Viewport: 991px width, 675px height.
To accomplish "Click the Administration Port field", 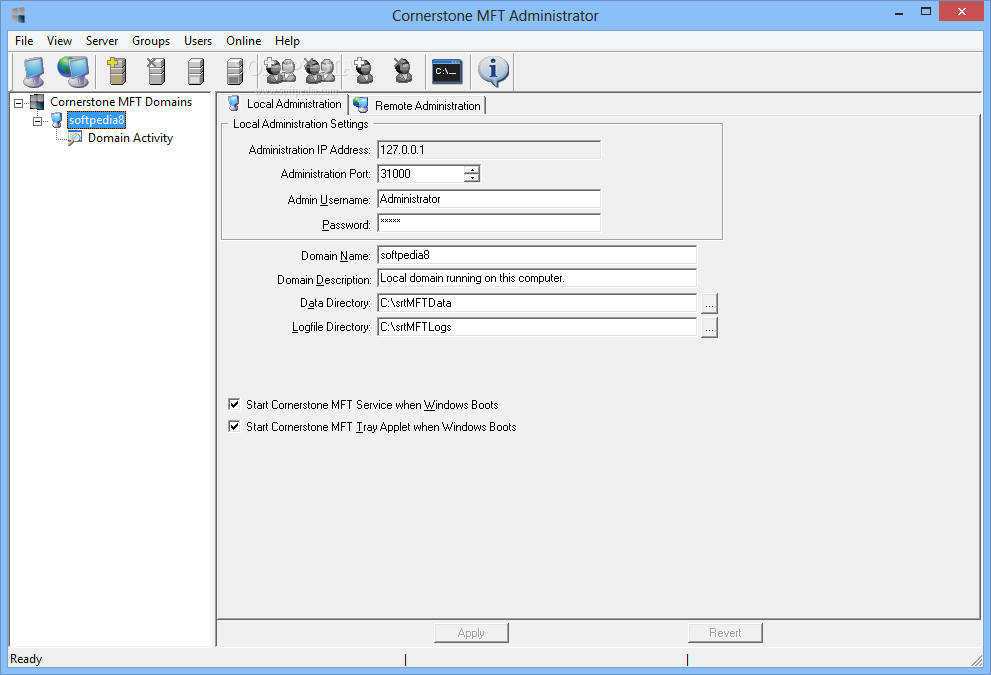I will [421, 174].
